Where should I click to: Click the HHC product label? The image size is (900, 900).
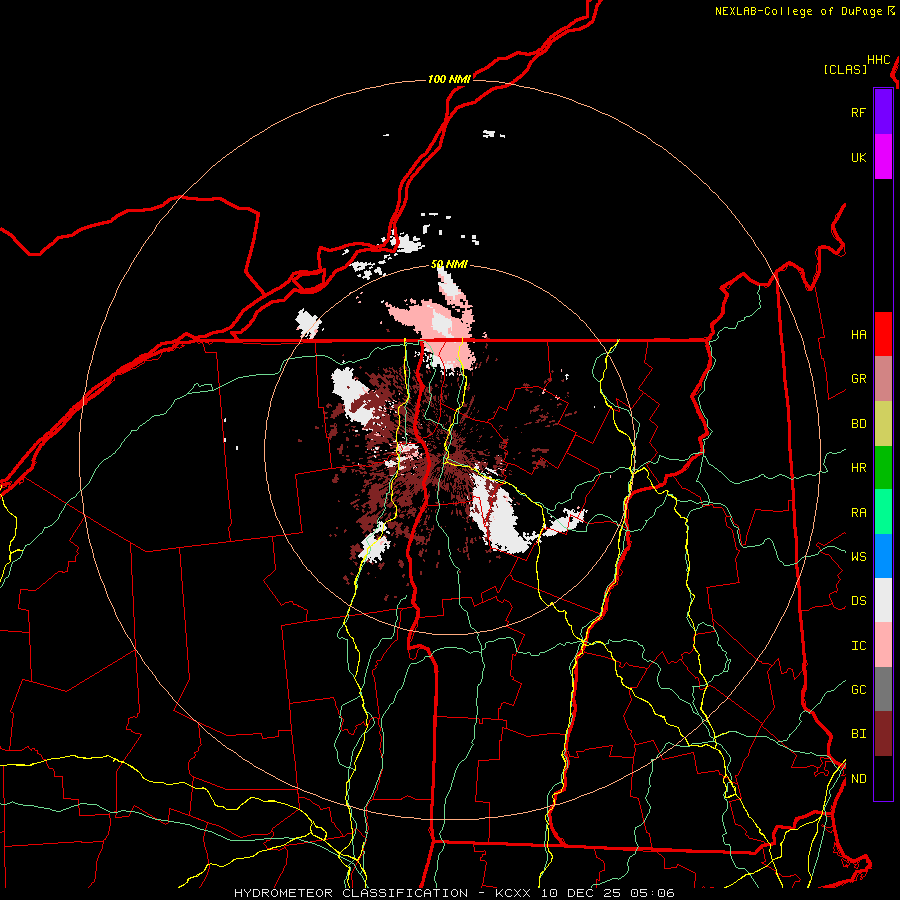tap(879, 60)
